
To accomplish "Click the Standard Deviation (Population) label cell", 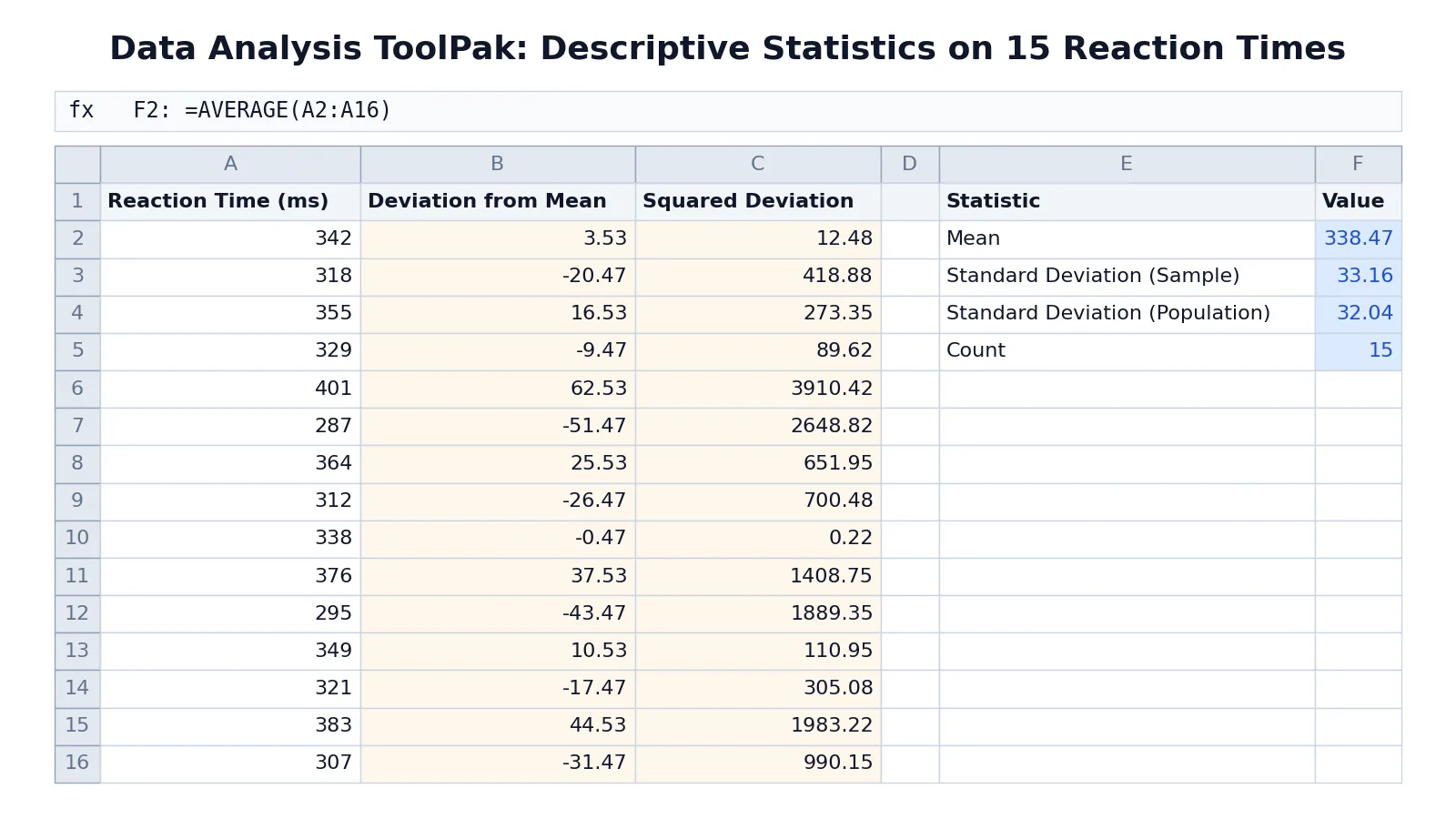I will pos(1127,314).
